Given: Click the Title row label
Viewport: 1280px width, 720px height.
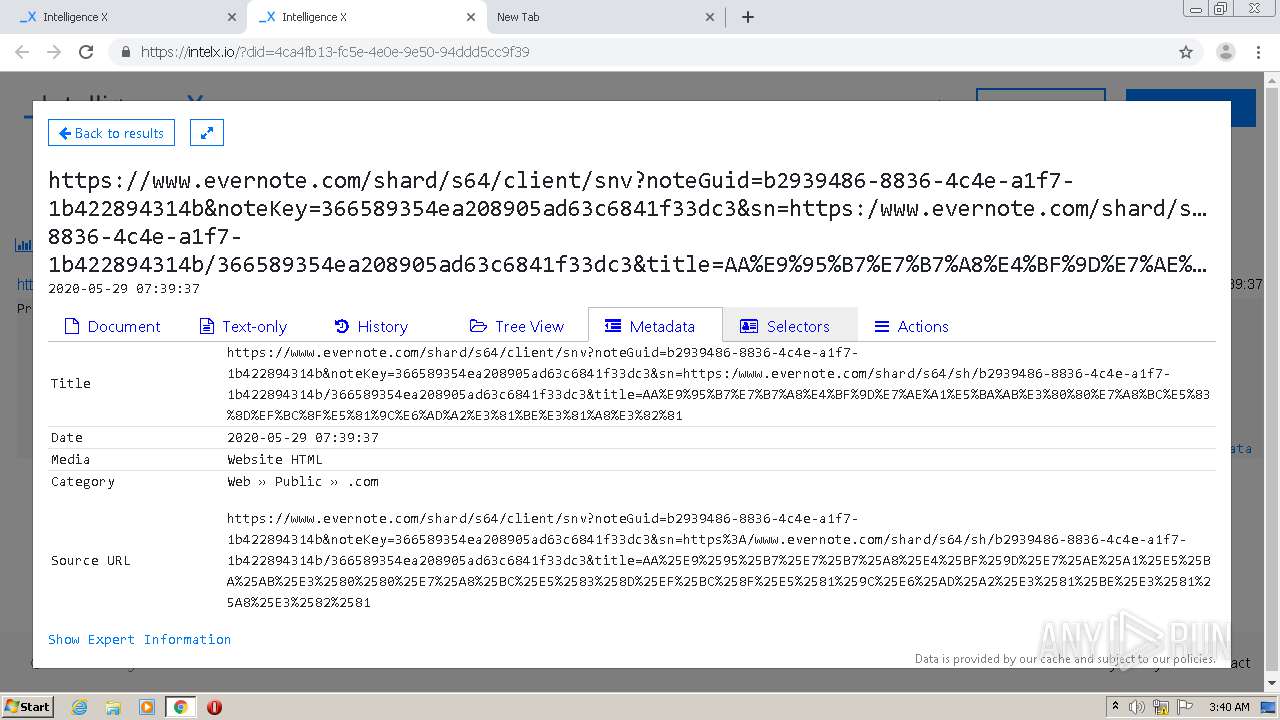Looking at the screenshot, I should [71, 384].
